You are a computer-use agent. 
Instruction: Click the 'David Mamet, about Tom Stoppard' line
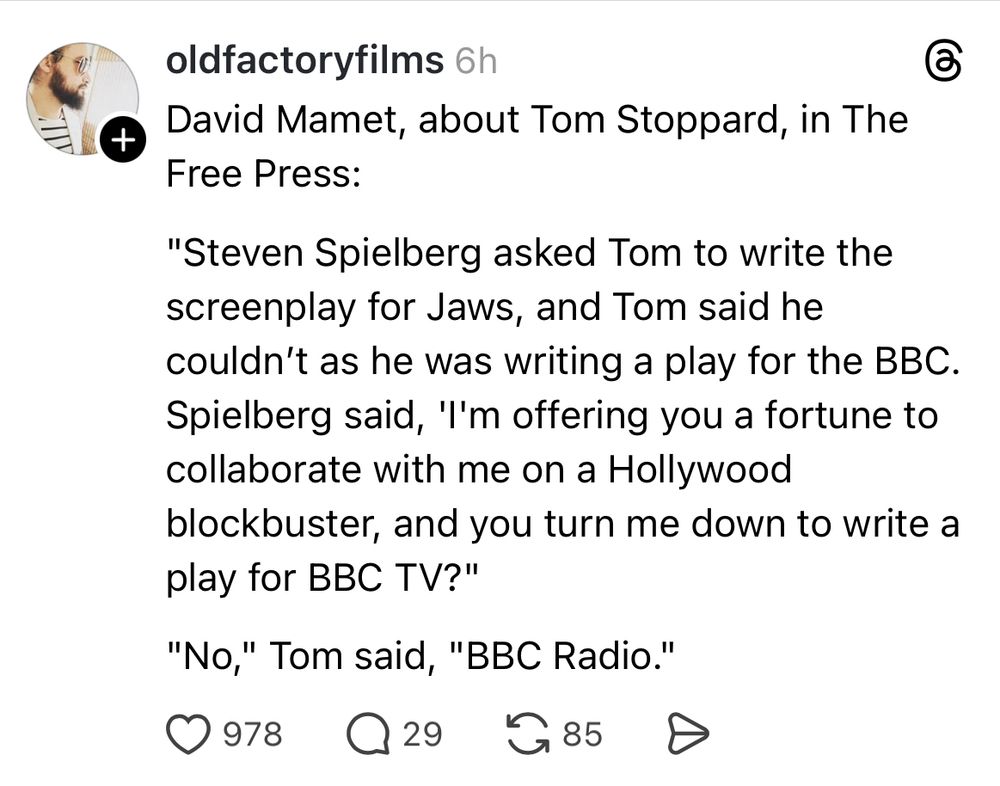point(537,120)
